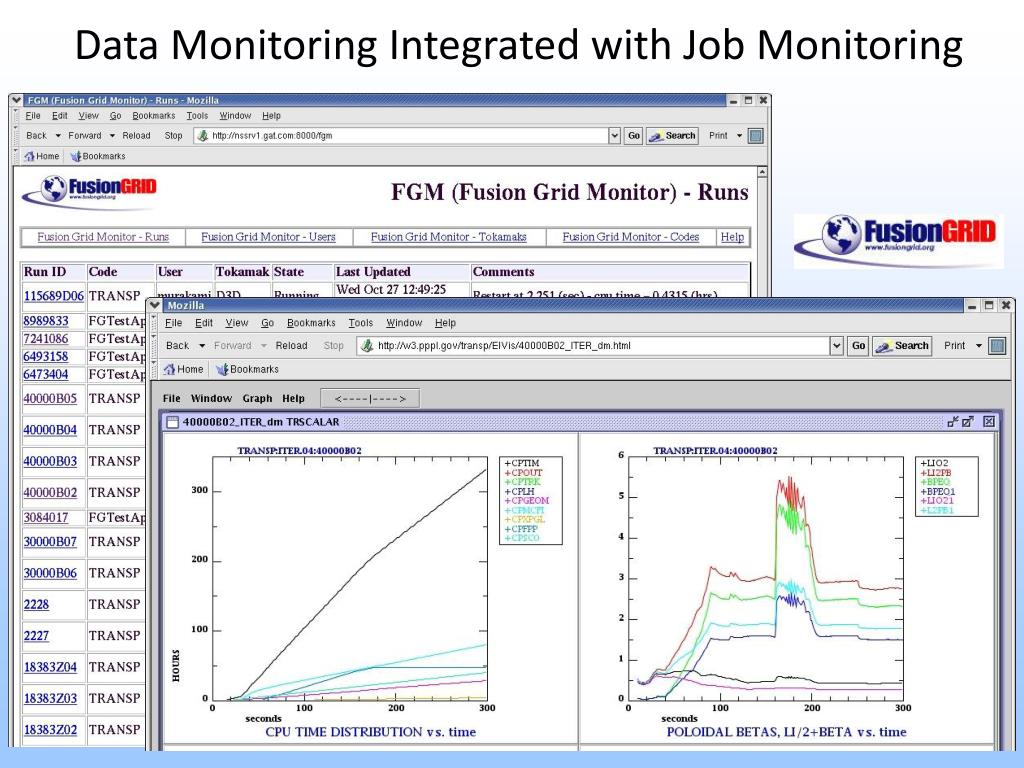The height and width of the screenshot is (768, 1024).
Task: Open window menu icon of FGM title bar
Action: [18, 100]
